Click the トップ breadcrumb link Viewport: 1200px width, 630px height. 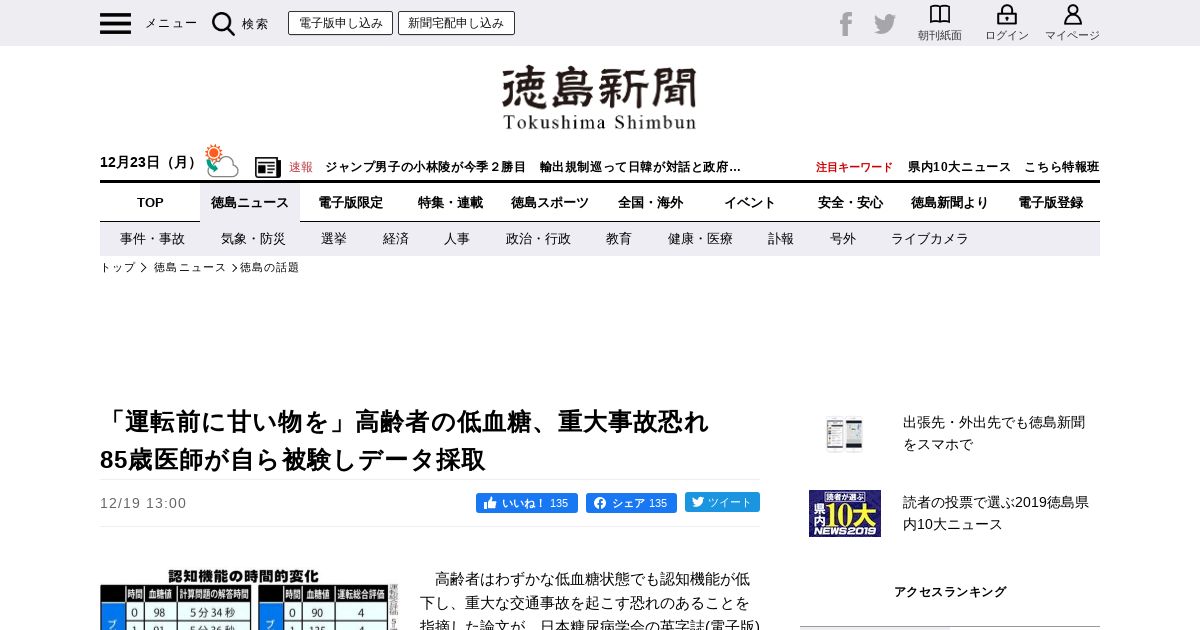point(117,268)
